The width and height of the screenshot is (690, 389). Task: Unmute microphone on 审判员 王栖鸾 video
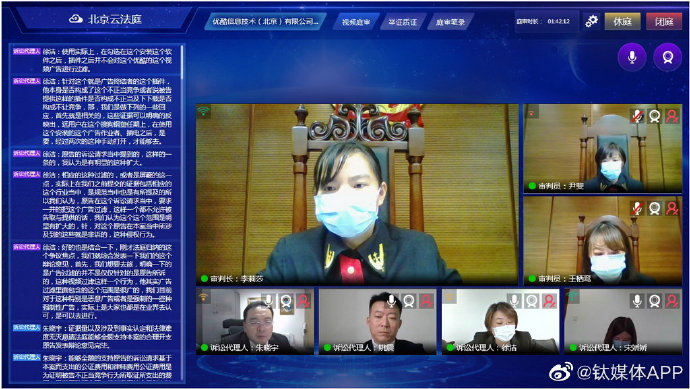637,208
